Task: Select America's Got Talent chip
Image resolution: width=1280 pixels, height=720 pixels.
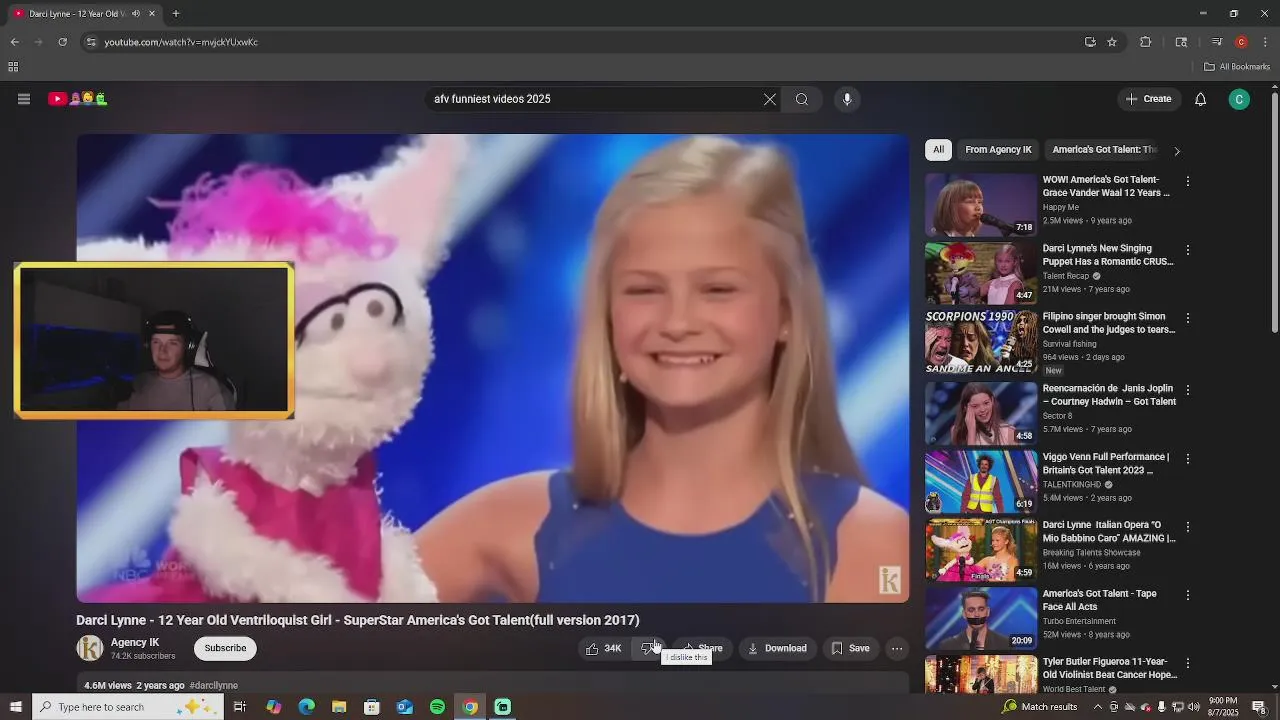Action: click(1104, 150)
